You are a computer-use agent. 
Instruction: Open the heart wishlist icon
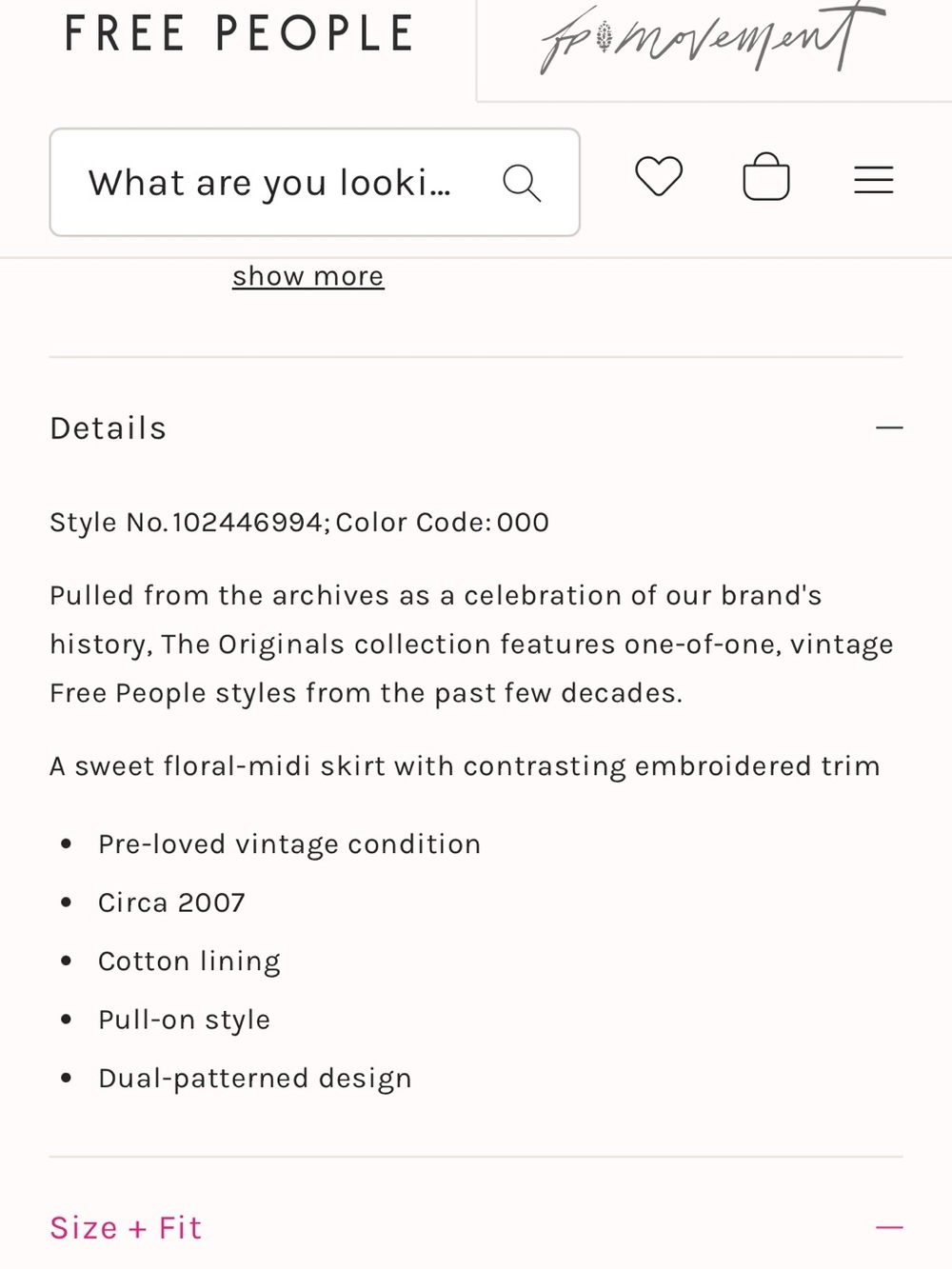(x=659, y=177)
